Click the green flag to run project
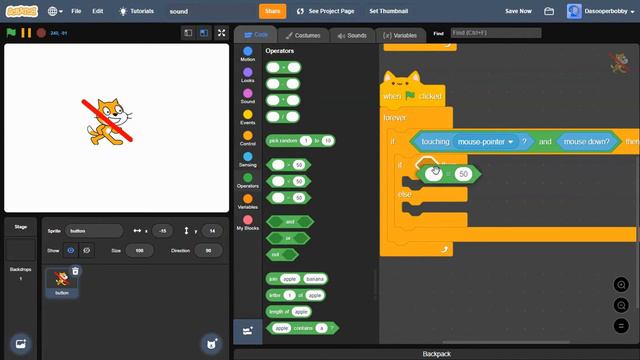Image resolution: width=640 pixels, height=360 pixels. (11, 33)
